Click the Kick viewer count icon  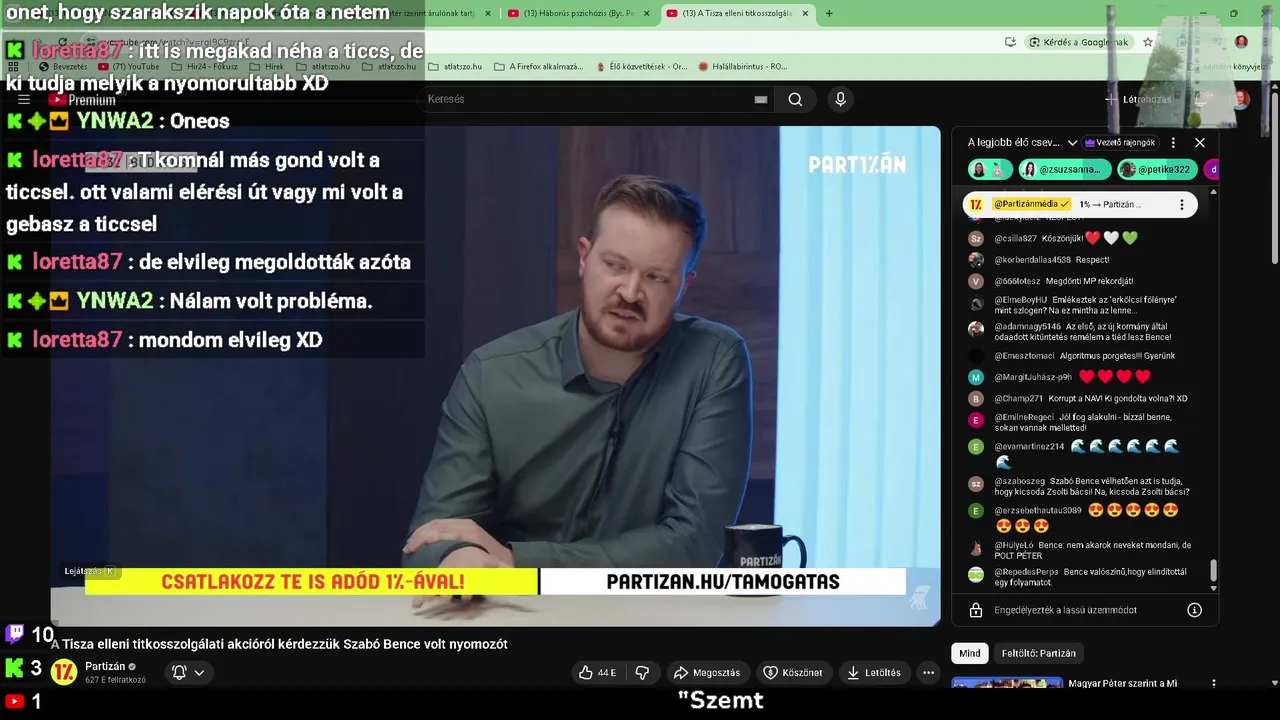[14, 667]
